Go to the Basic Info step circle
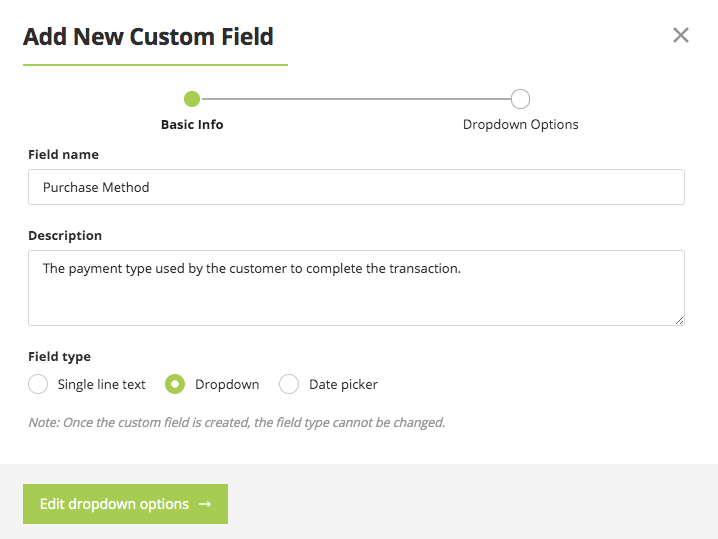The height and width of the screenshot is (539, 718). click(192, 99)
